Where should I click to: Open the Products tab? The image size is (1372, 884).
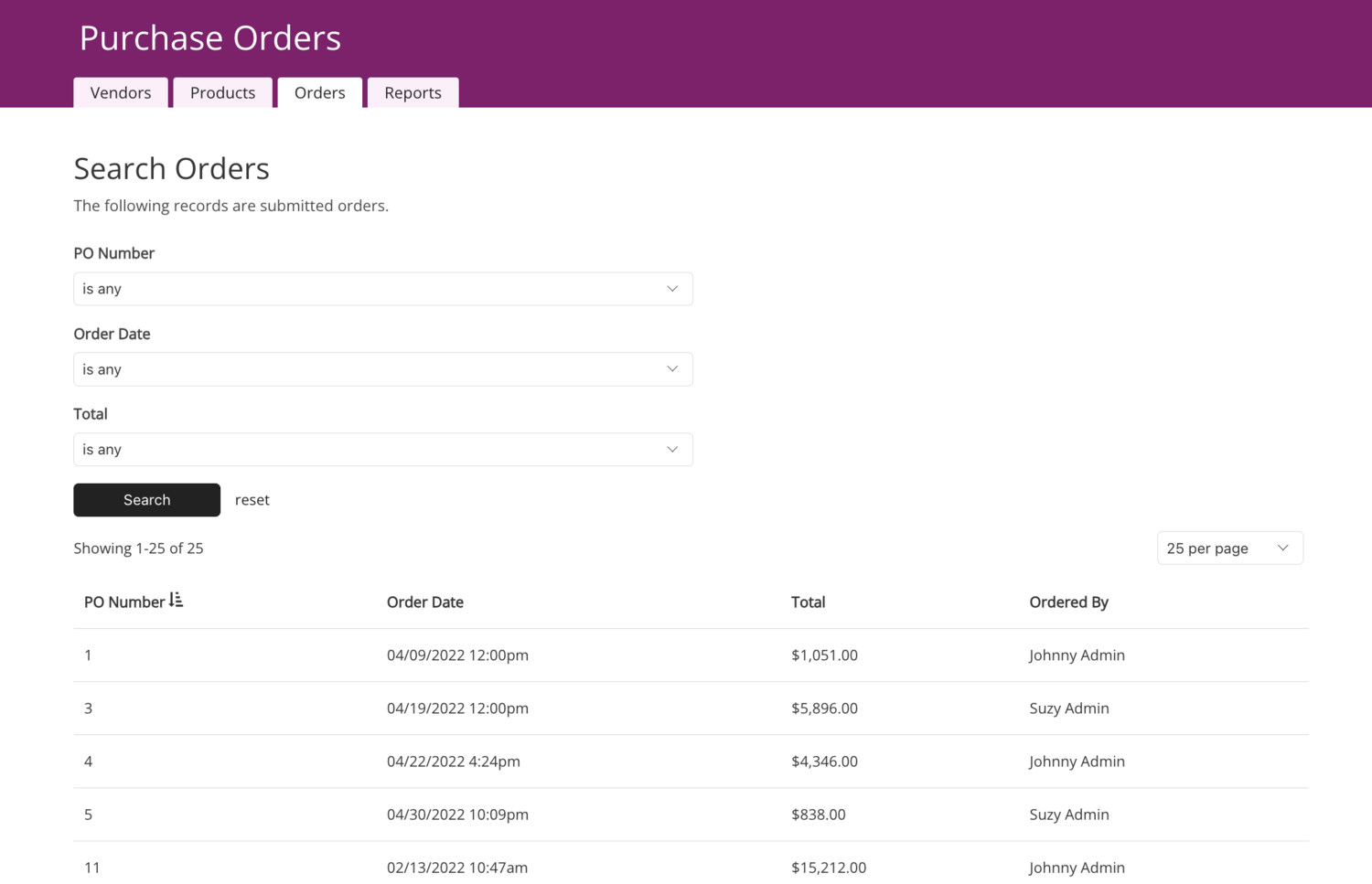(222, 93)
